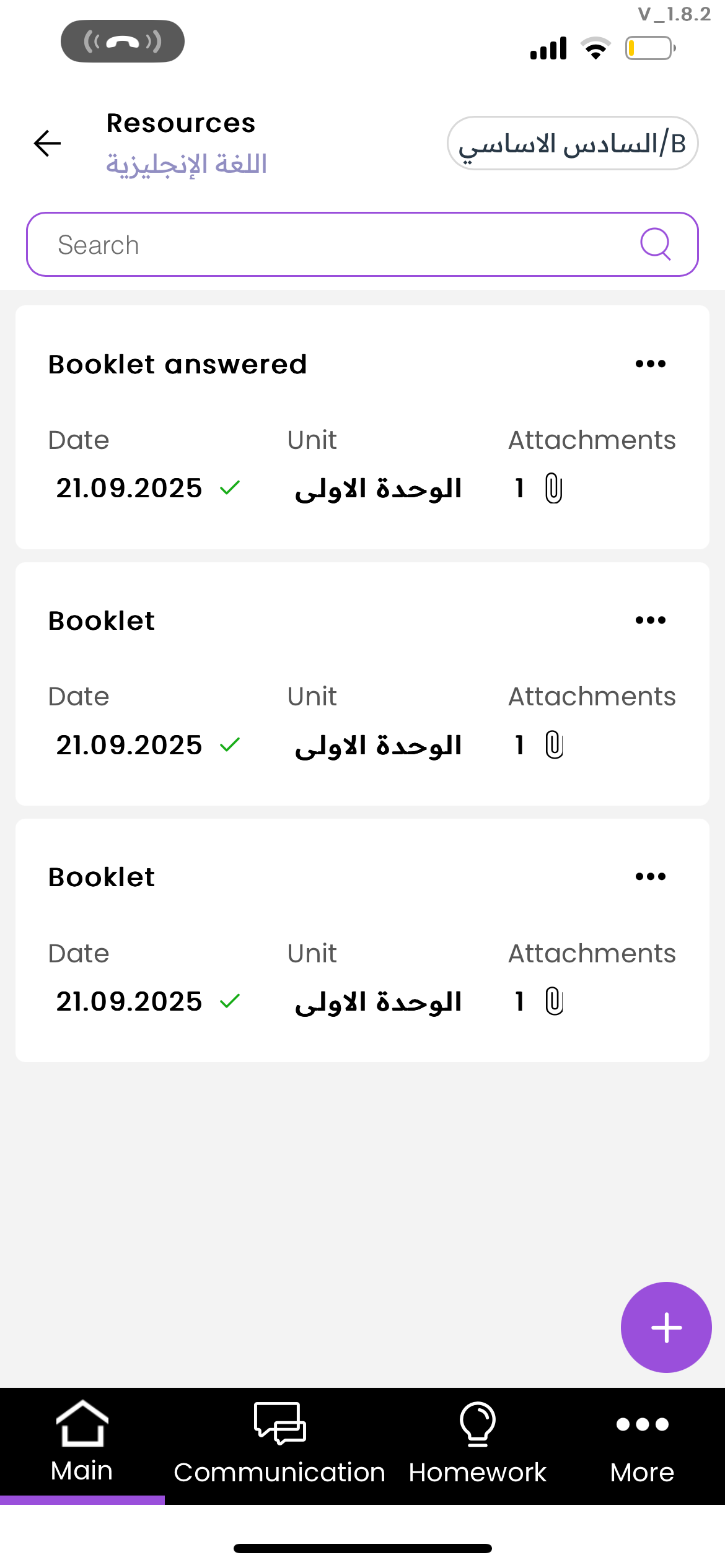This screenshot has height=1568, width=725.
Task: Tap the purple plus add button
Action: (x=666, y=1327)
